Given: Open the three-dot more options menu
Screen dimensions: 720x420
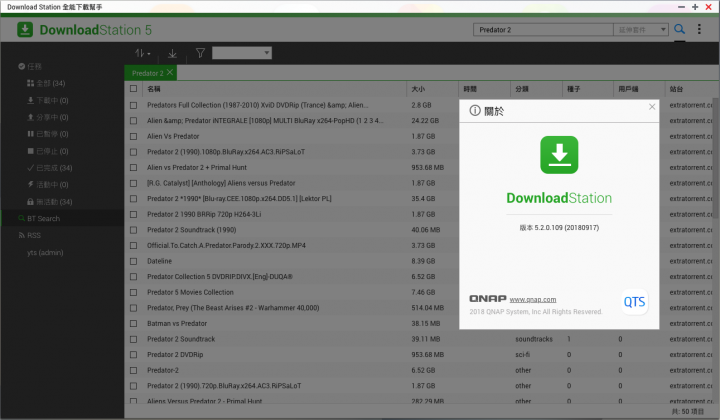Looking at the screenshot, I should [699, 29].
